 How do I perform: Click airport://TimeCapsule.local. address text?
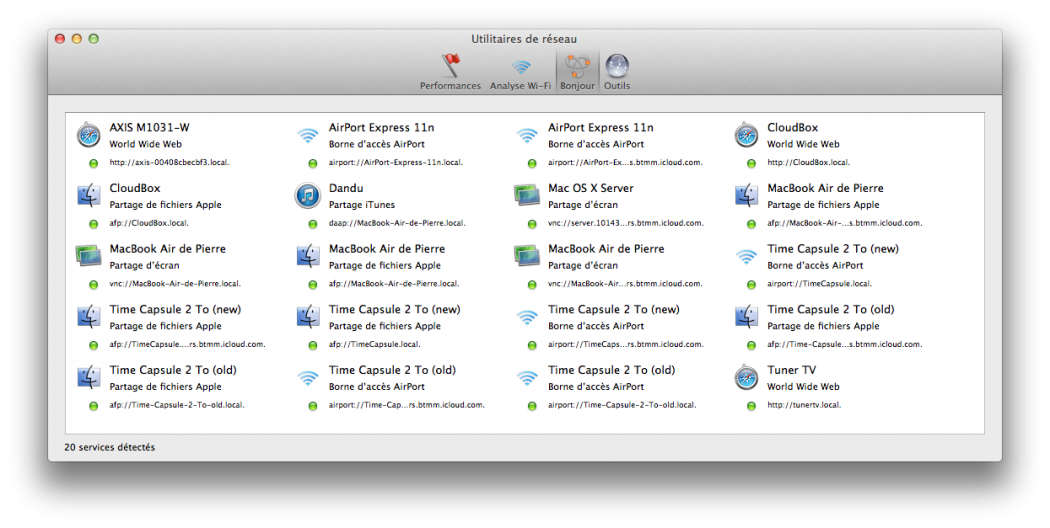pyautogui.click(x=819, y=284)
